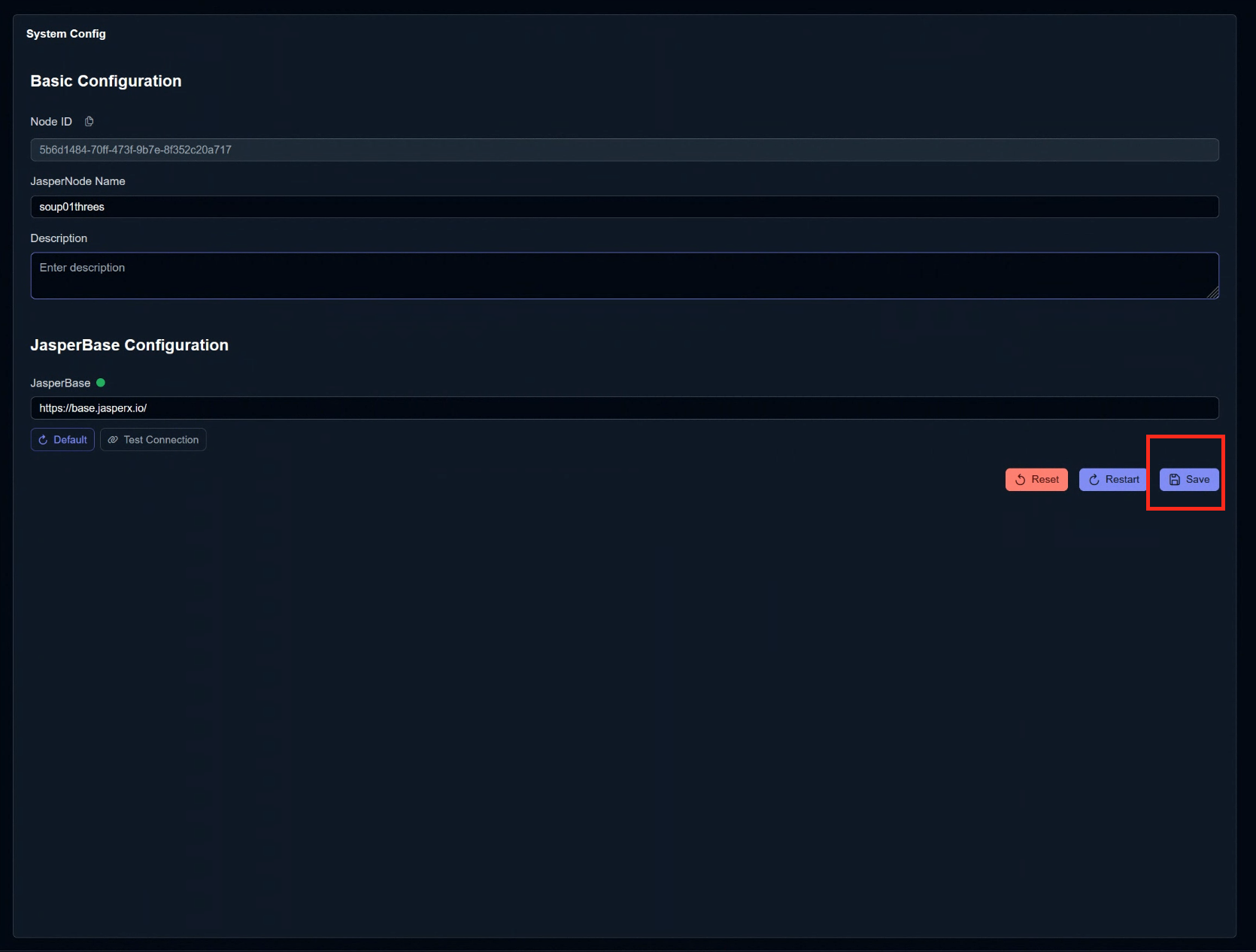This screenshot has height=952, width=1256.
Task: Save the system configuration
Action: (1189, 480)
